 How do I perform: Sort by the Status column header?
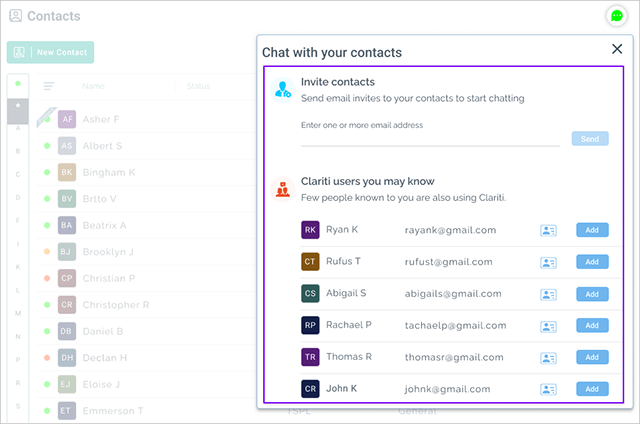198,86
